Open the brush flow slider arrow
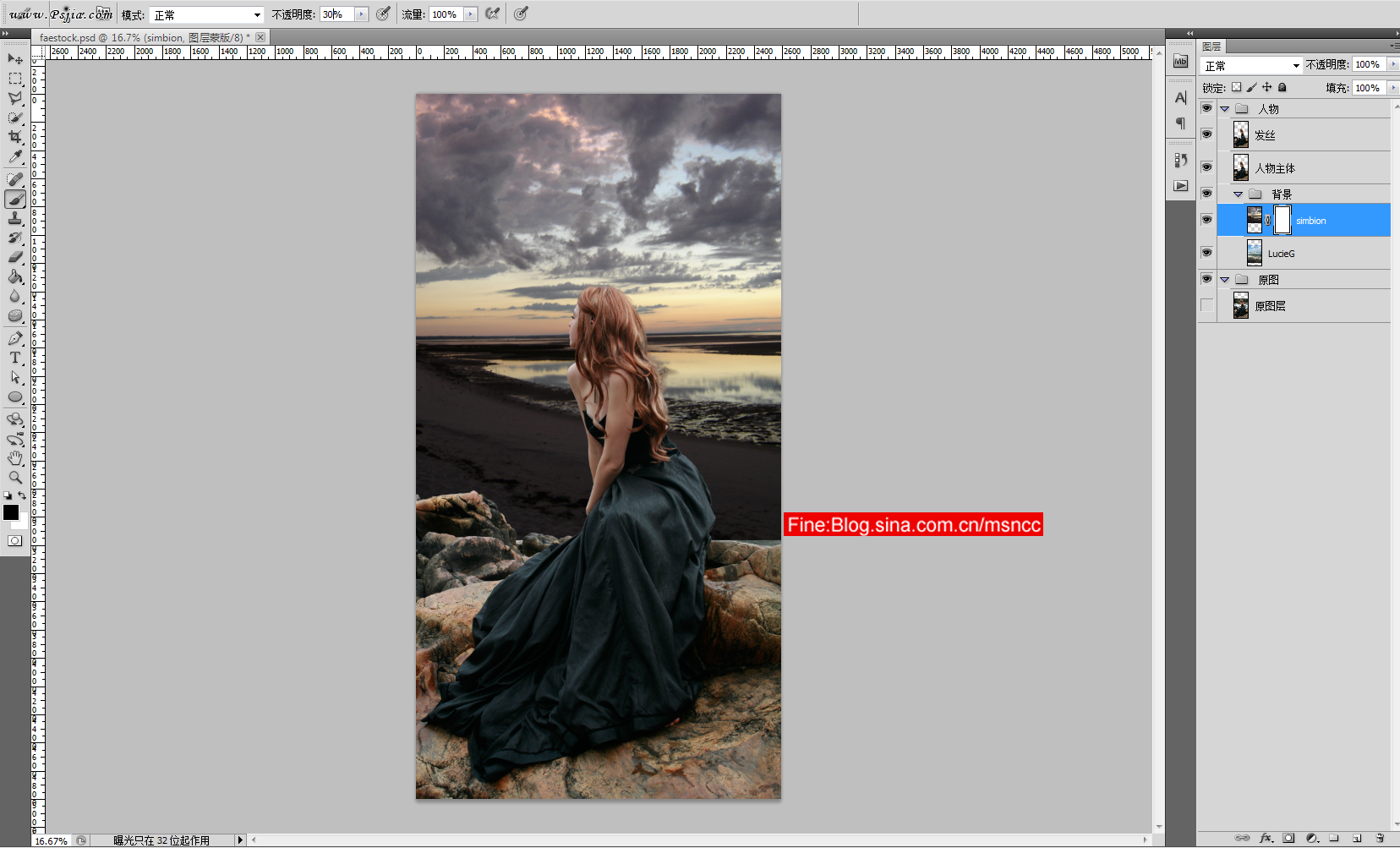The image size is (1400, 848). point(471,14)
